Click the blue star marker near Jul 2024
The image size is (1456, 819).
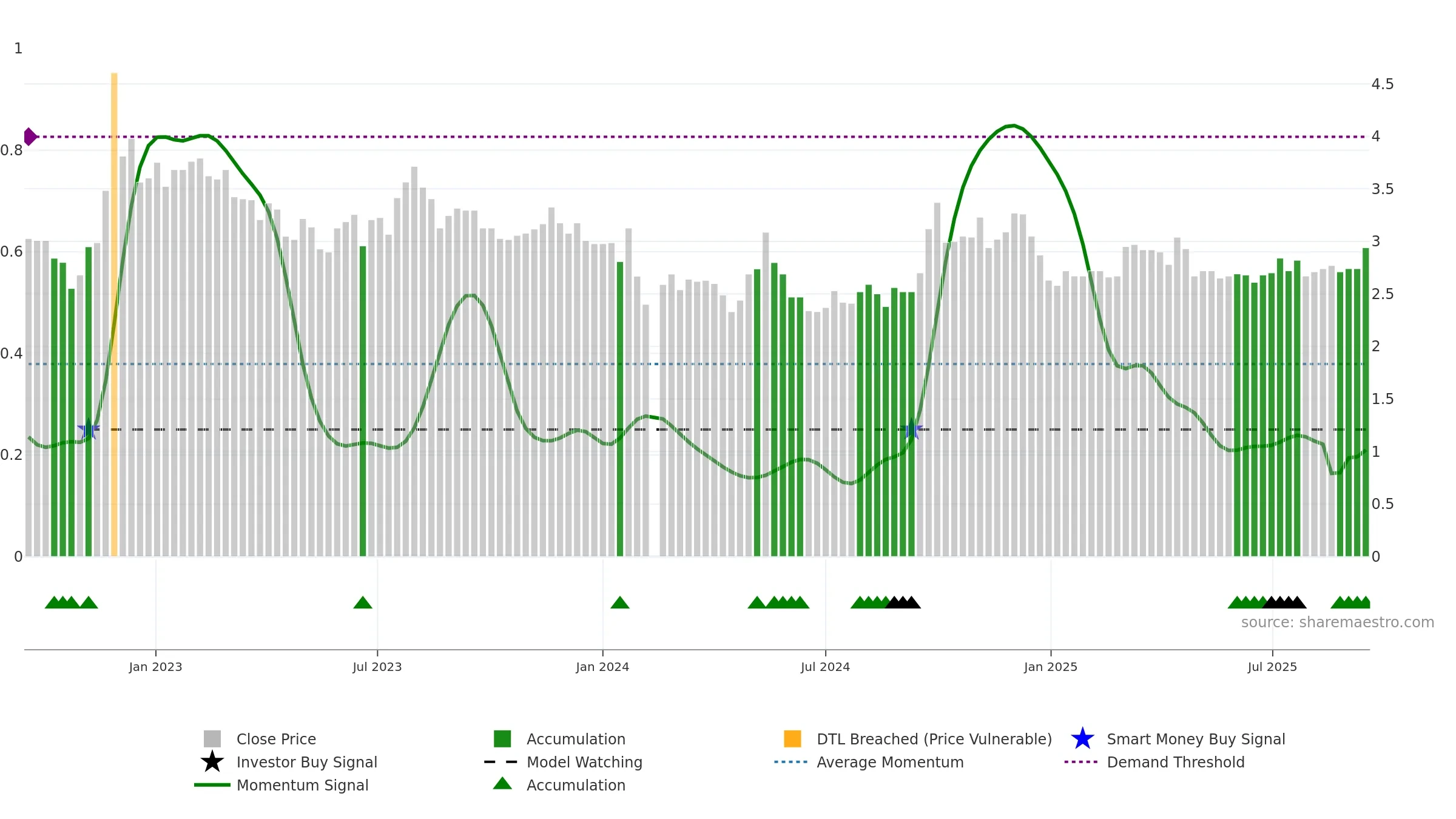pyautogui.click(x=911, y=430)
